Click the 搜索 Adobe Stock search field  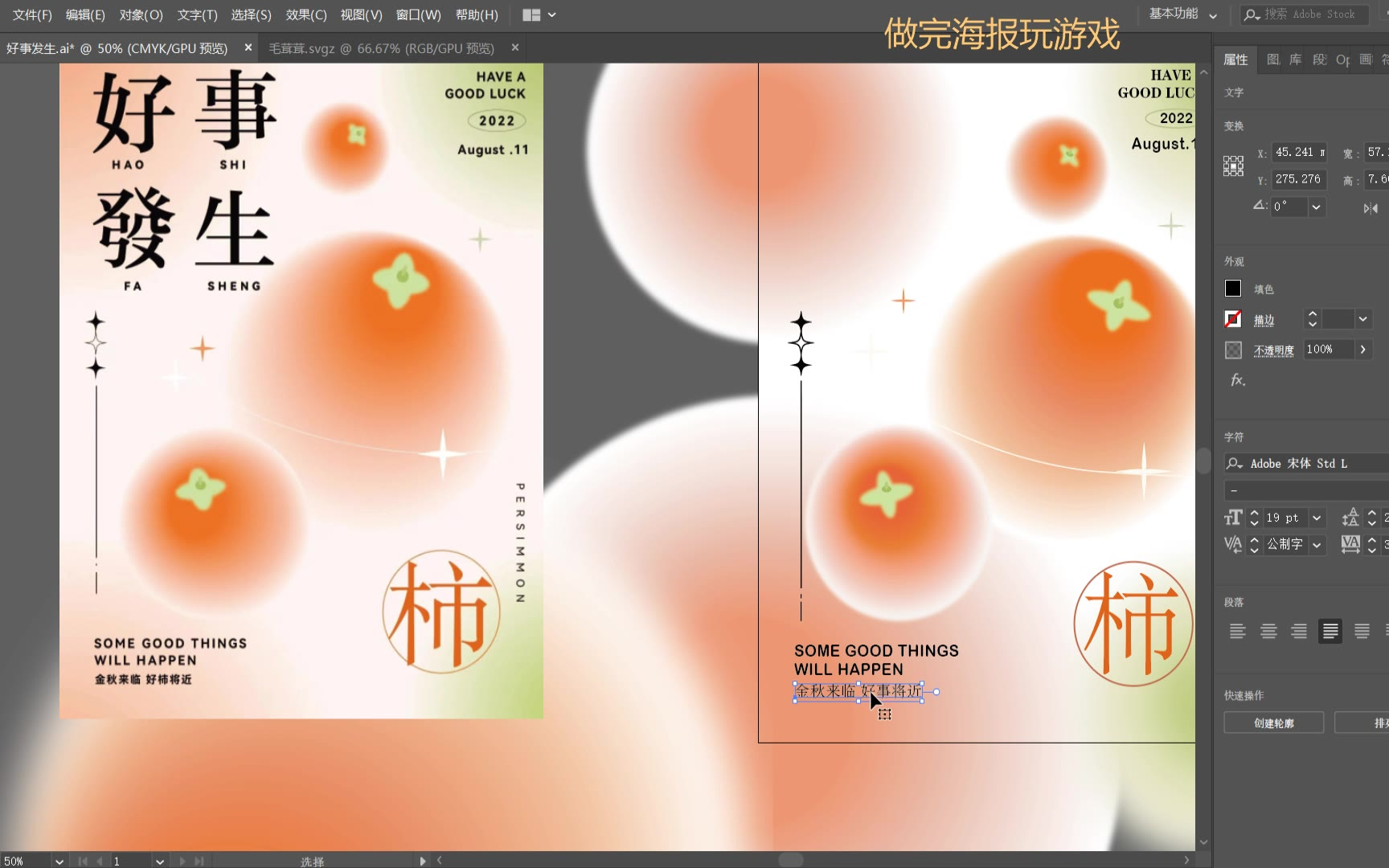click(1303, 14)
